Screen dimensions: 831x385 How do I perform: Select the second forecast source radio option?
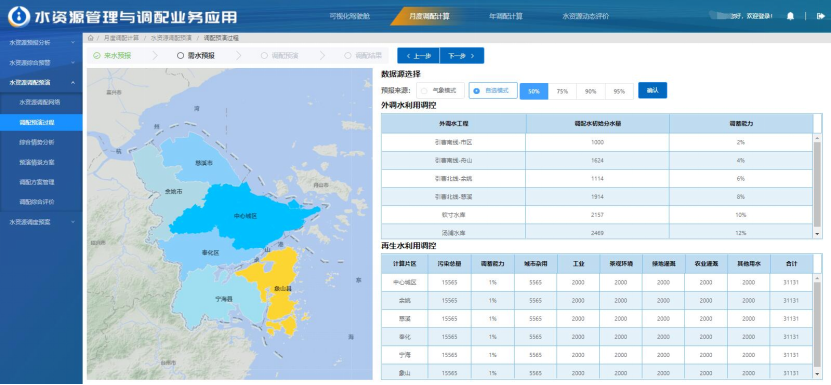pyautogui.click(x=493, y=91)
